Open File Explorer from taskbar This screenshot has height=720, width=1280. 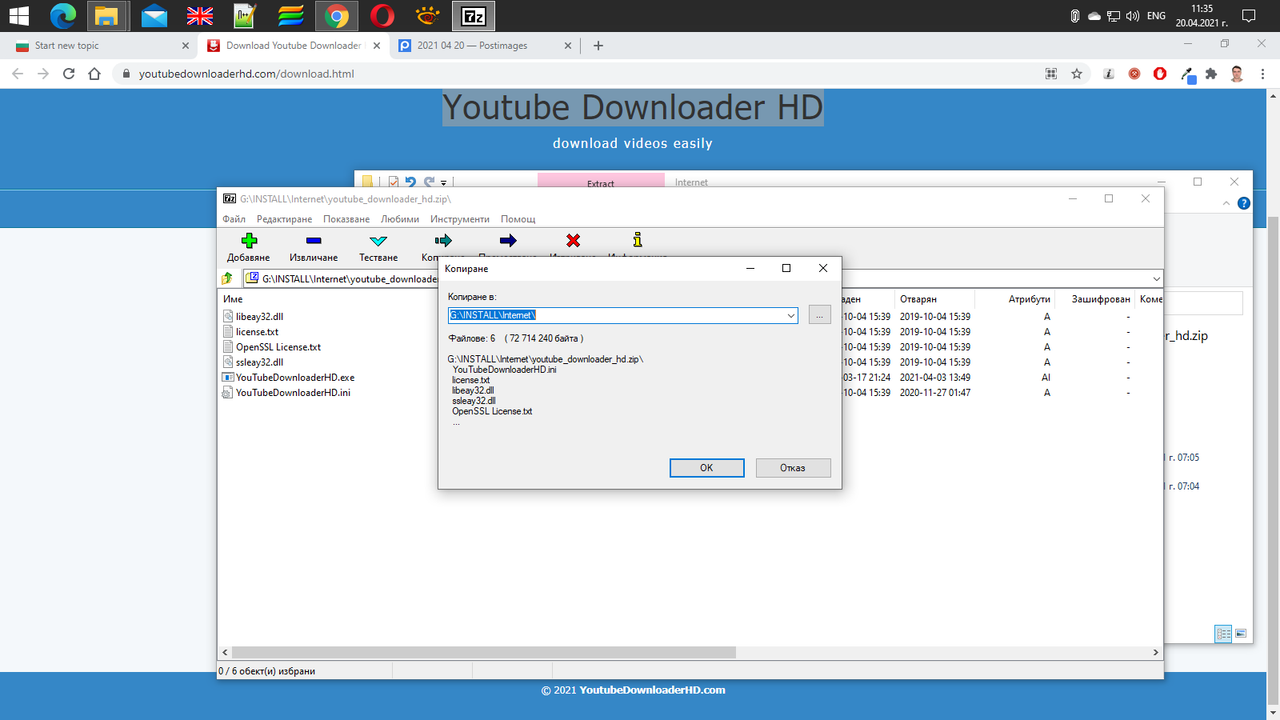pyautogui.click(x=108, y=16)
